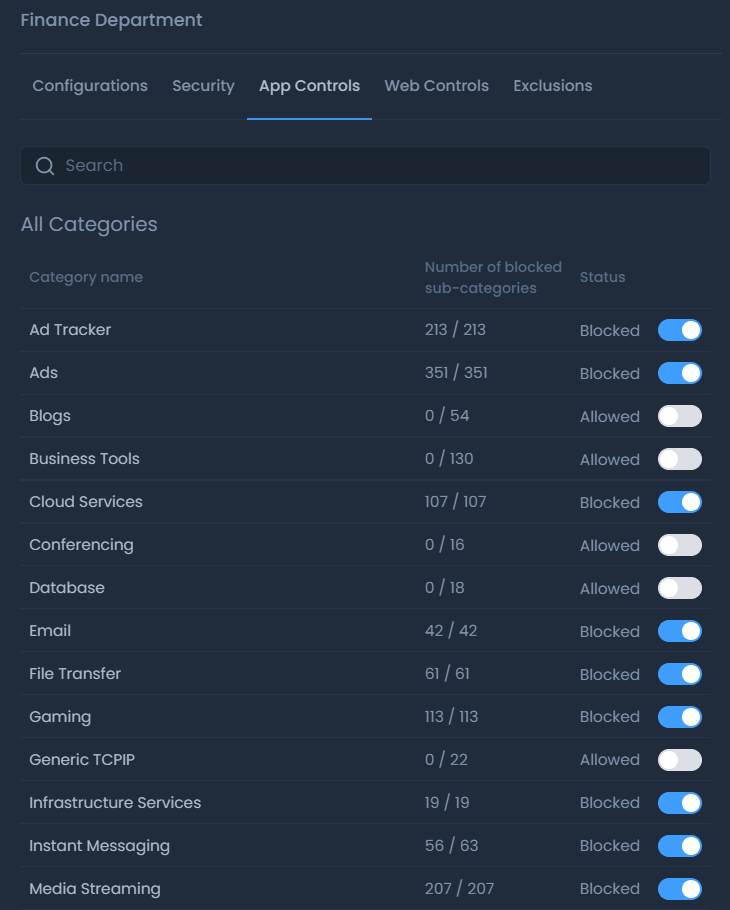Enable the Generic TCPIP block switch
The height and width of the screenshot is (910, 730).
click(x=679, y=759)
